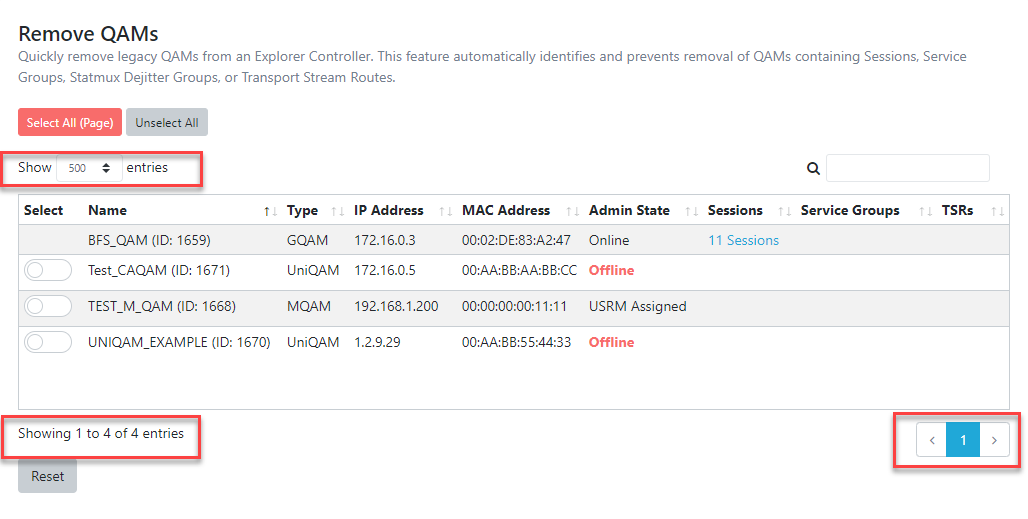Toggle select switch for TEST_M_QAM
Image resolution: width=1028 pixels, height=519 pixels.
(48, 306)
